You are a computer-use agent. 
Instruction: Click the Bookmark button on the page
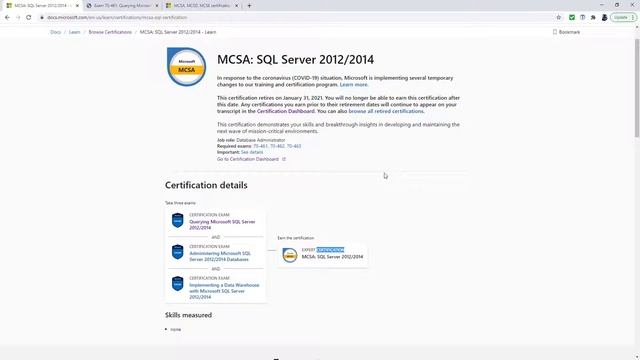[x=566, y=32]
